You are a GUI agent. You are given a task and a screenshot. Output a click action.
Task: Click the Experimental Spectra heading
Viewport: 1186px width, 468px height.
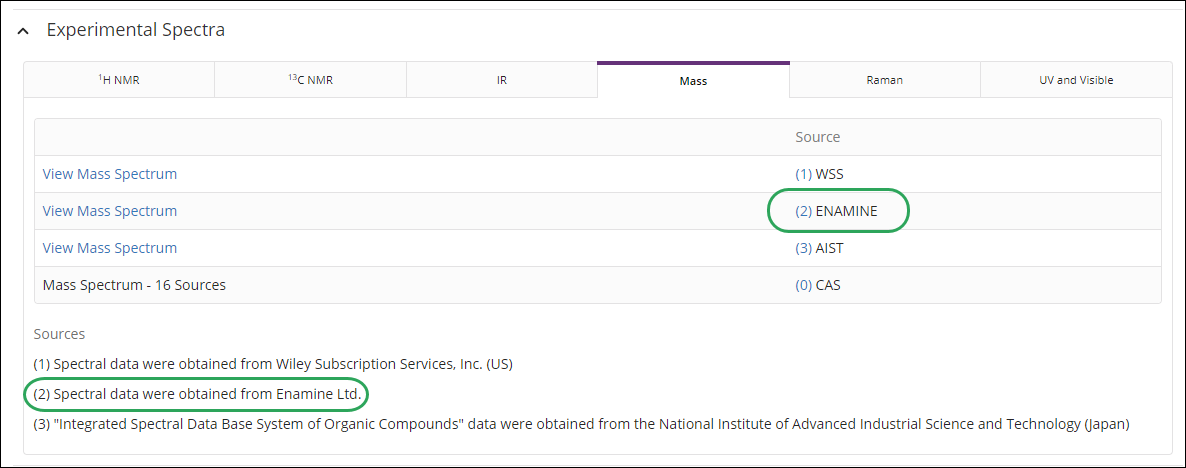point(136,30)
